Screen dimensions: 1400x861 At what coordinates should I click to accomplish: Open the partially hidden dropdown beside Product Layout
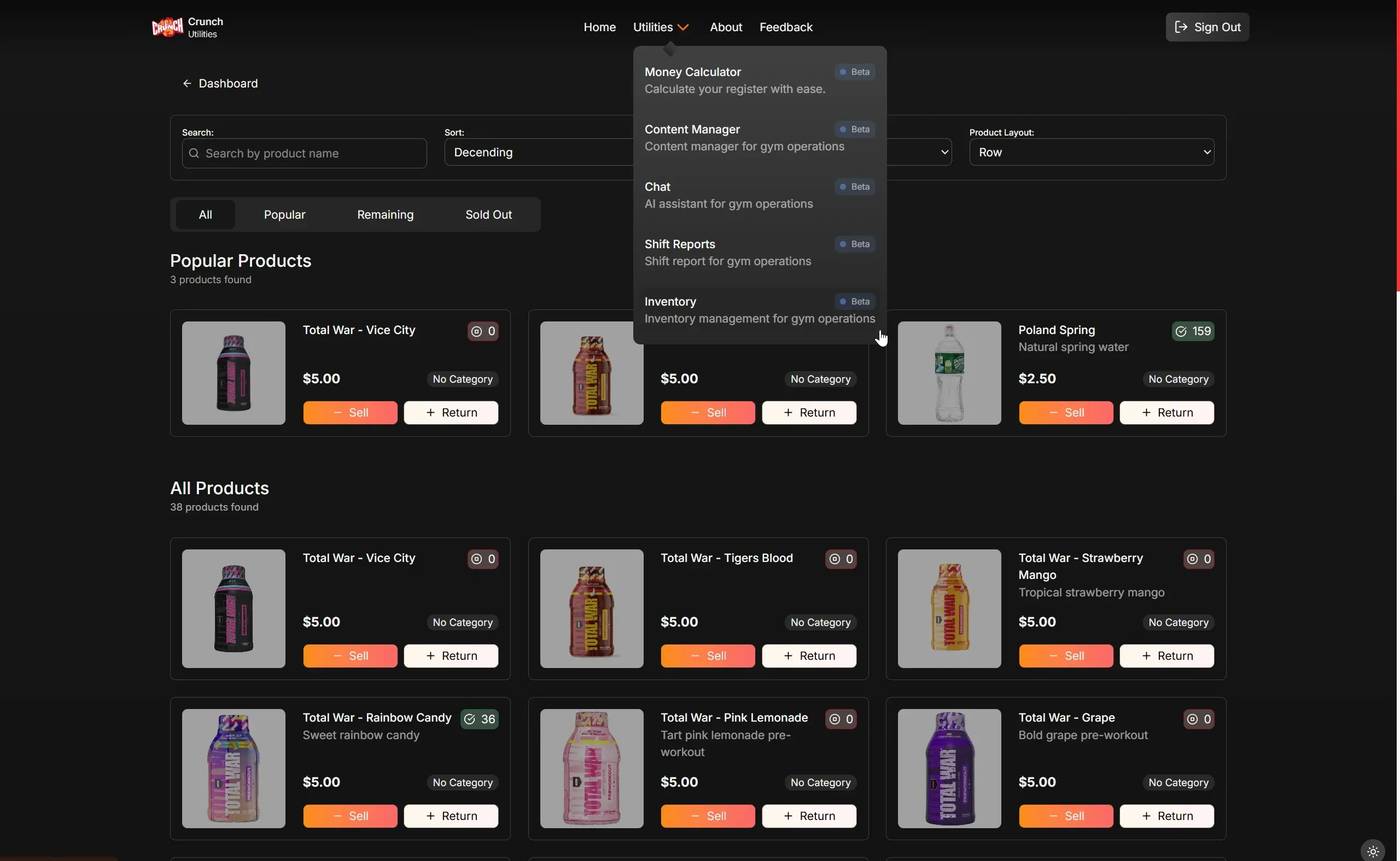[919, 152]
